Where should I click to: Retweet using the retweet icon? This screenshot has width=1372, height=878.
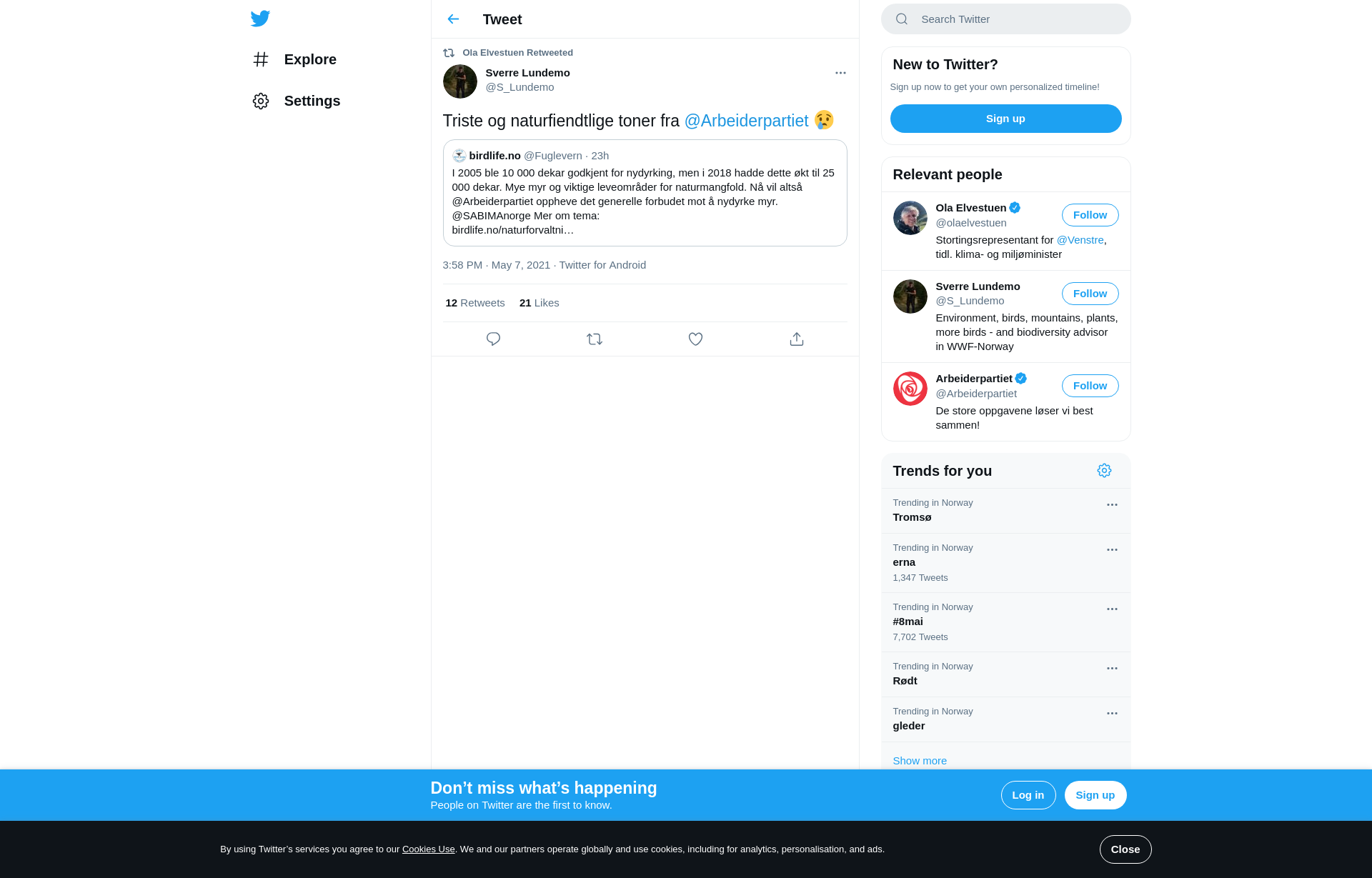tap(595, 339)
